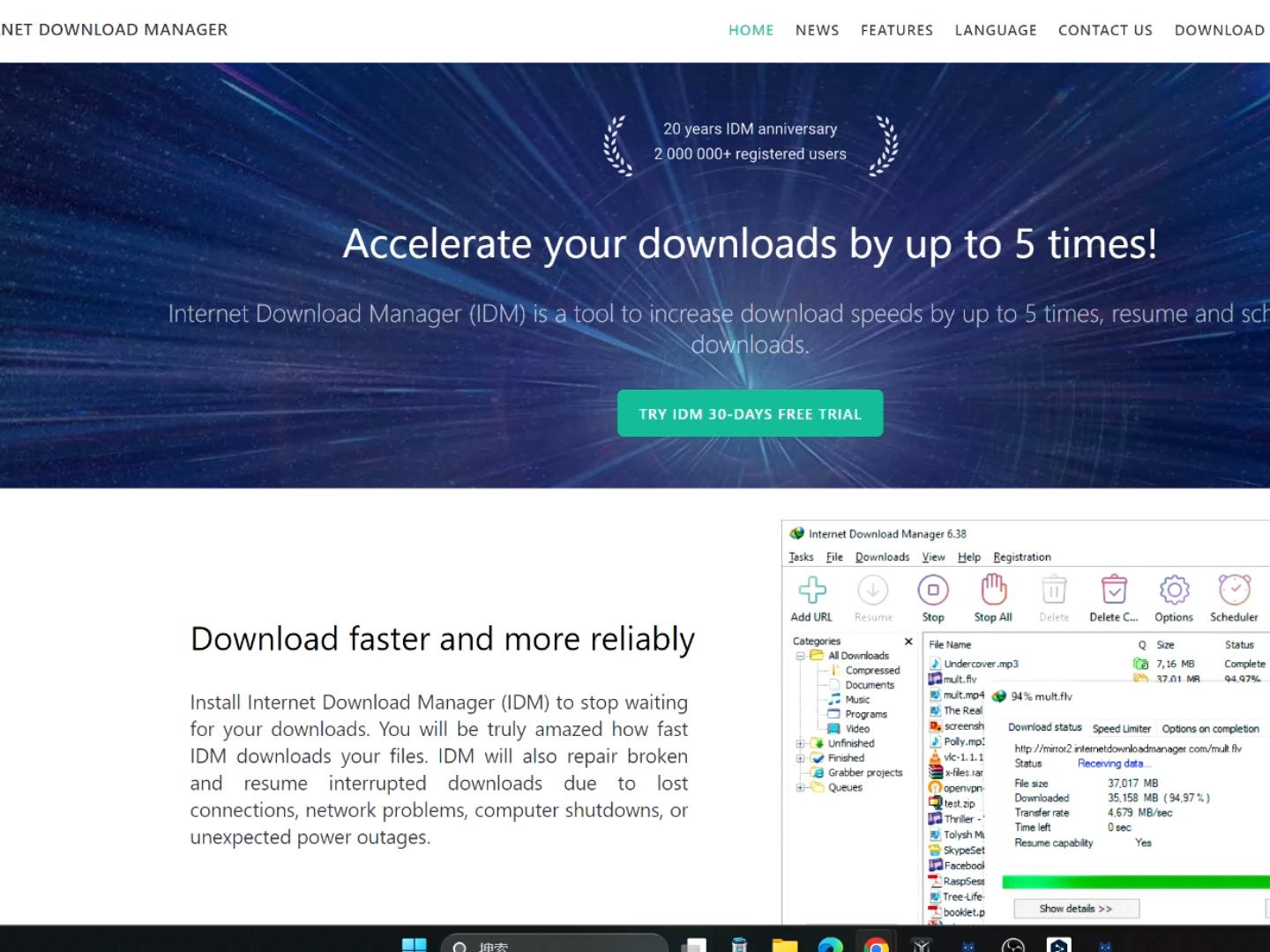
Task: Open Google Chrome from the taskbar
Action: [x=876, y=946]
